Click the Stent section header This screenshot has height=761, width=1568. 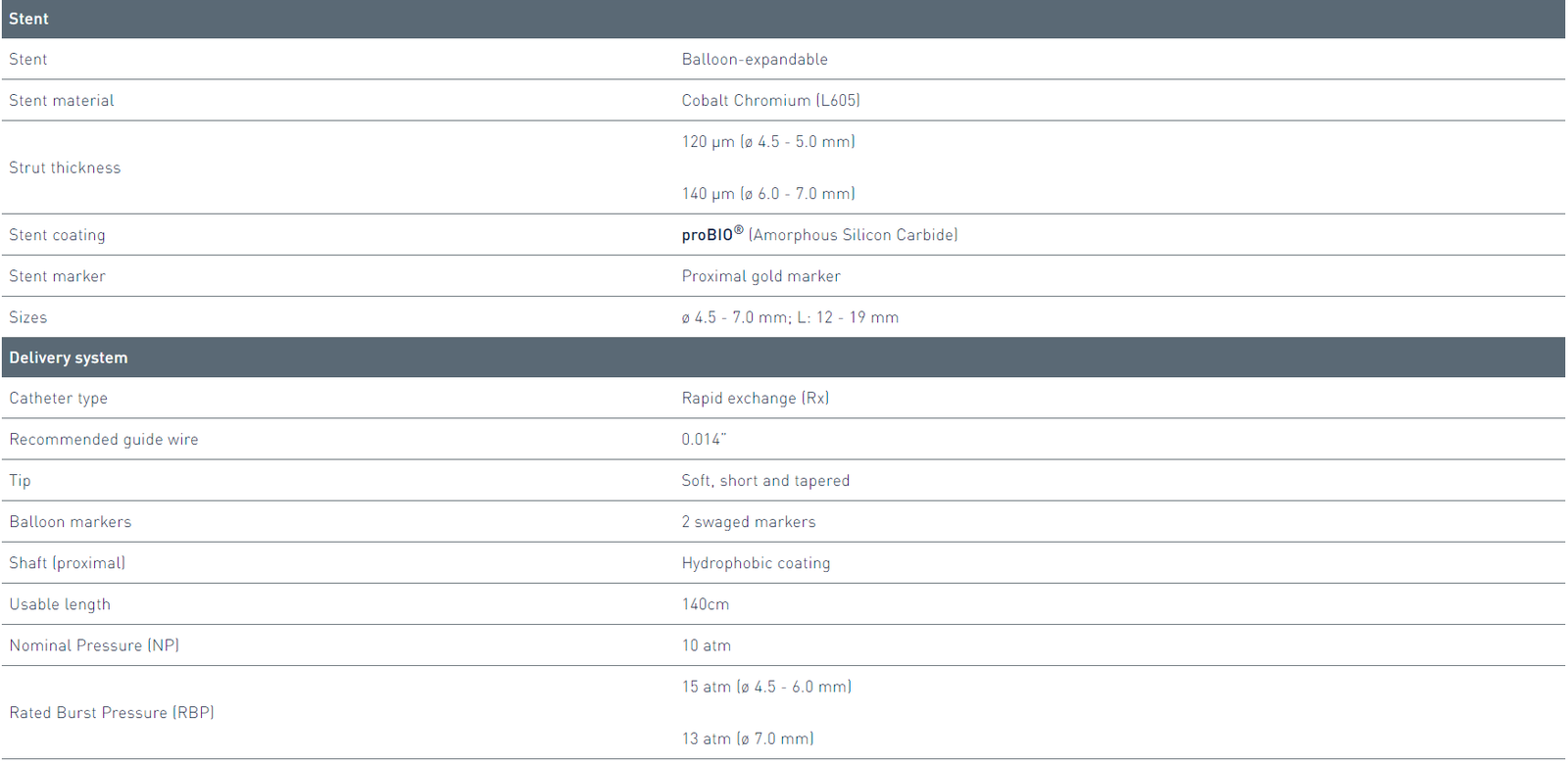29,19
